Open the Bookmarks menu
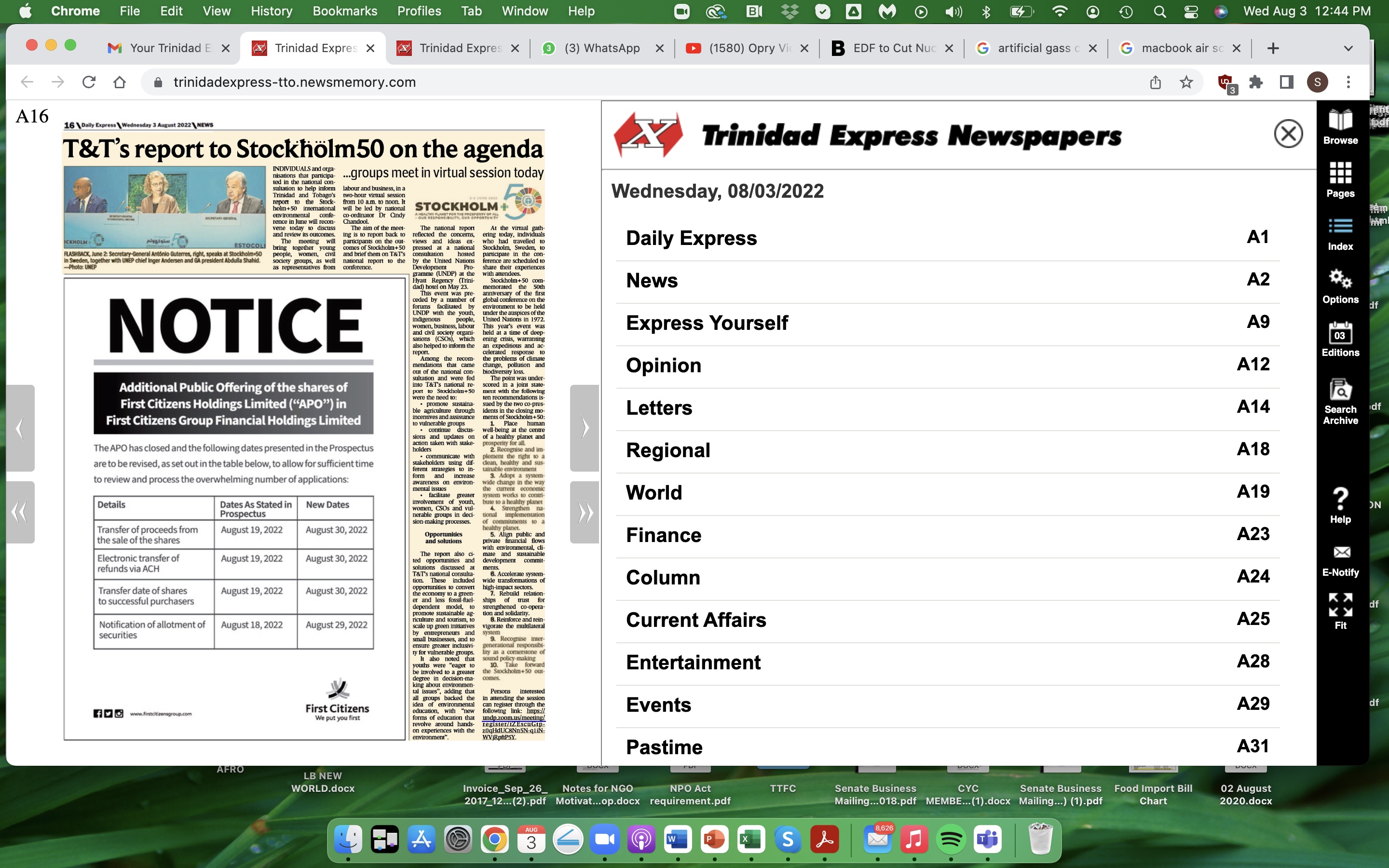This screenshot has height=868, width=1389. [x=344, y=11]
